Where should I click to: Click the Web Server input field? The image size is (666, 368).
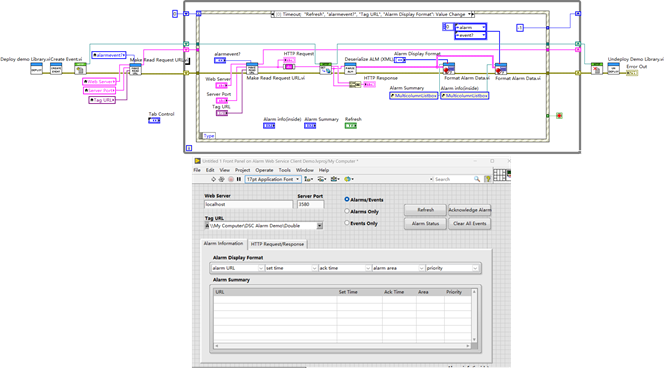tap(248, 204)
